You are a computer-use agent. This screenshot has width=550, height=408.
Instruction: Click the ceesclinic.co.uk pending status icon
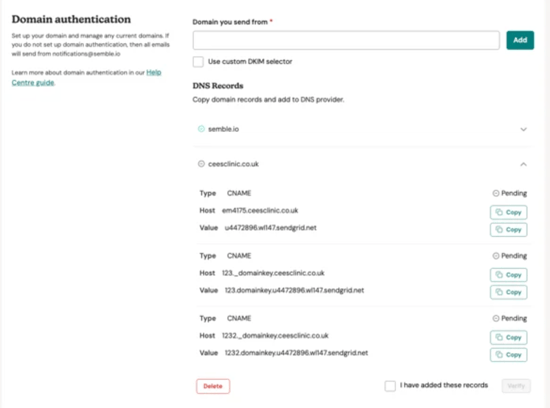coord(201,164)
